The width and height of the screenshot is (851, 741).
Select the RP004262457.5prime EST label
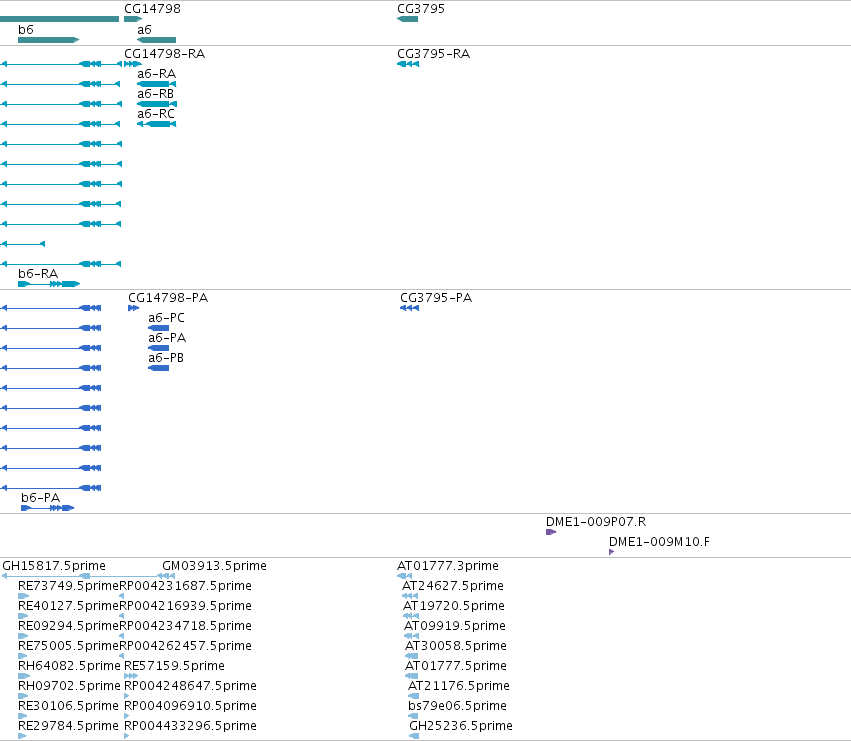click(185, 647)
